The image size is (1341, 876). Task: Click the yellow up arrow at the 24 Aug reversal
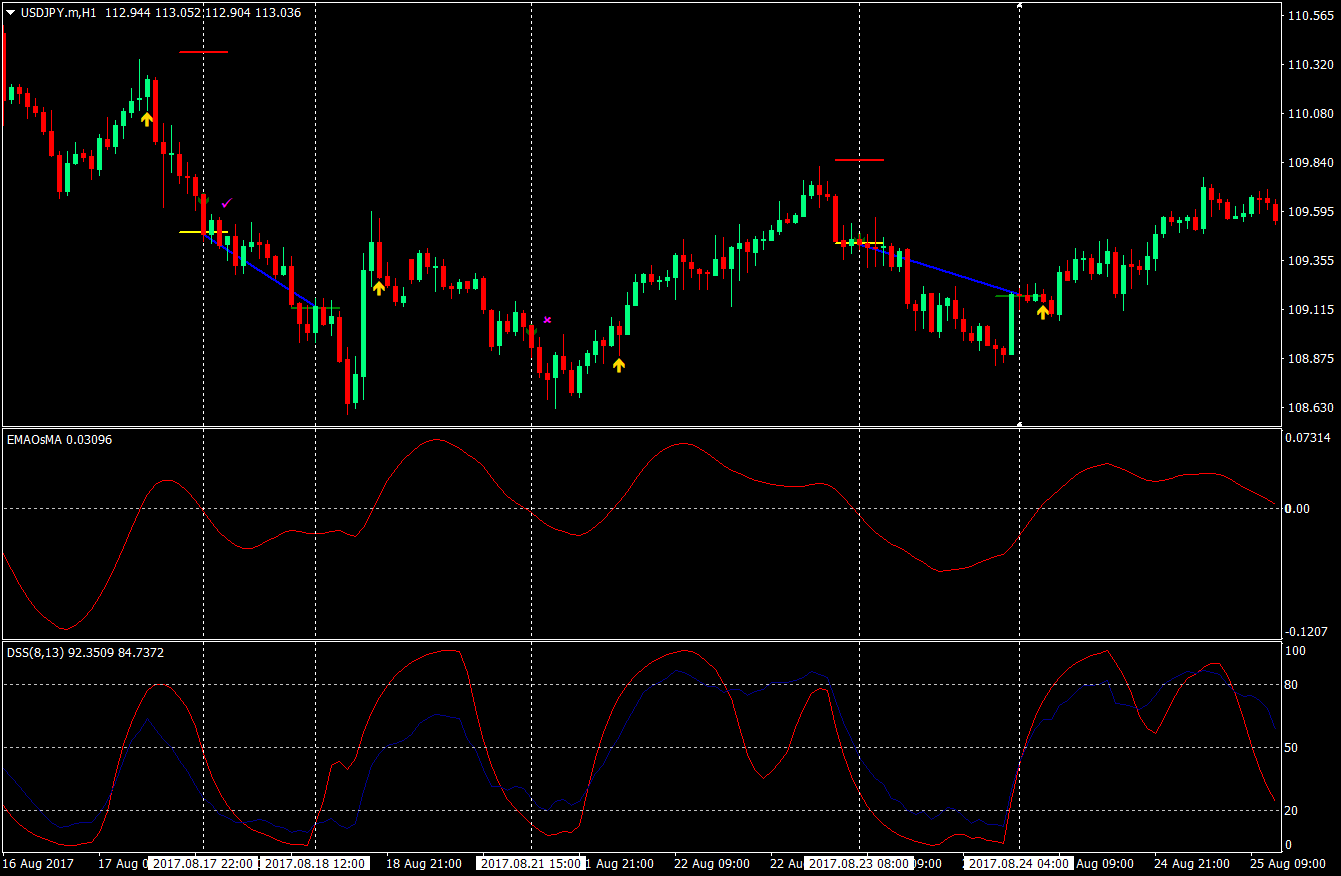click(1043, 313)
